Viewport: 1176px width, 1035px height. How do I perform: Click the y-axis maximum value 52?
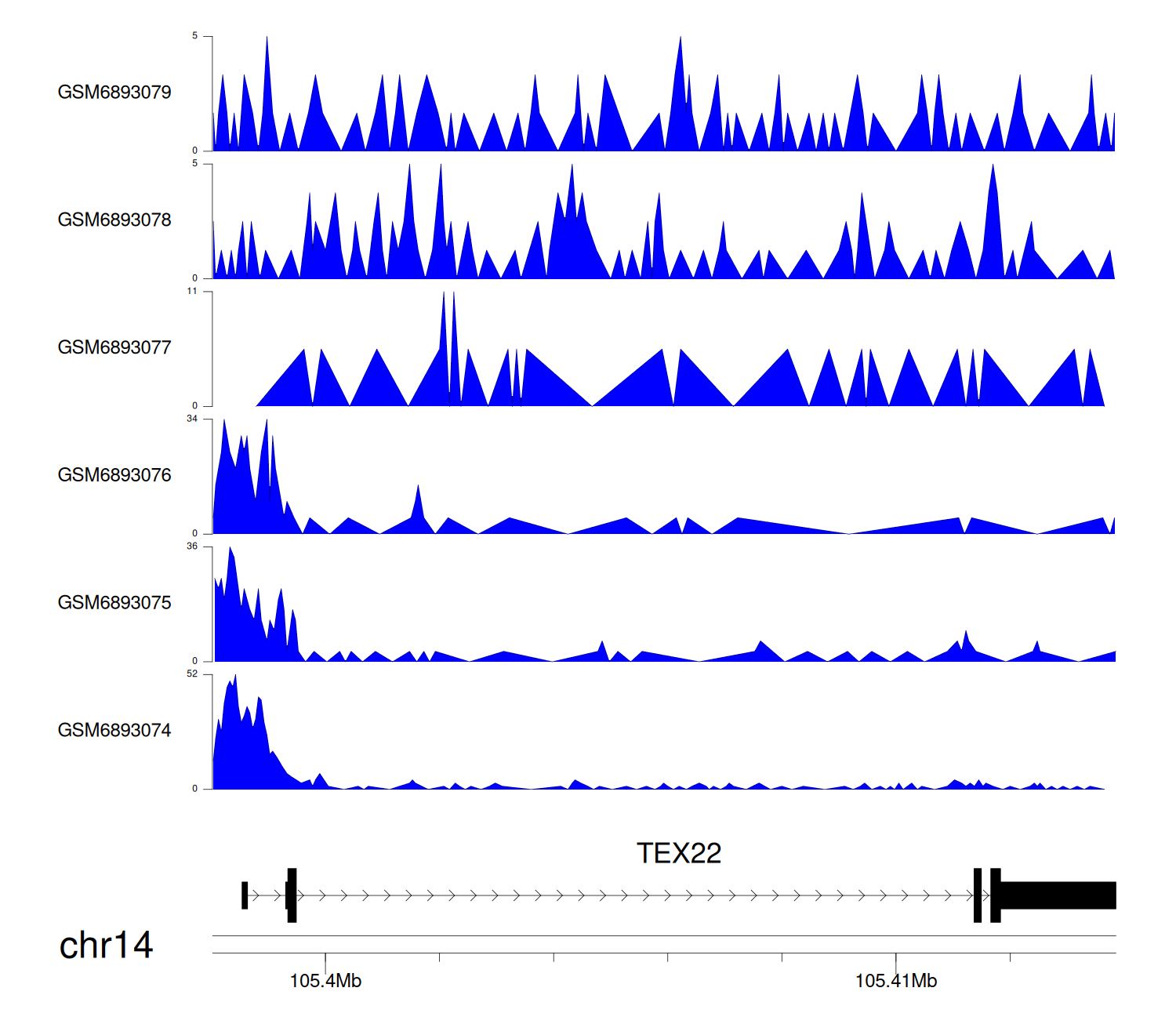tap(192, 674)
